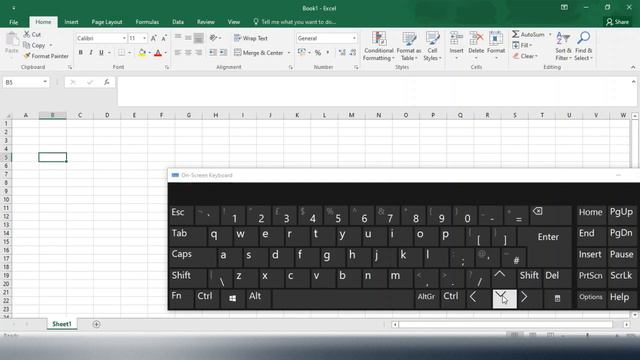This screenshot has width=640, height=360.
Task: Click the Borders icon
Action: (x=122, y=53)
